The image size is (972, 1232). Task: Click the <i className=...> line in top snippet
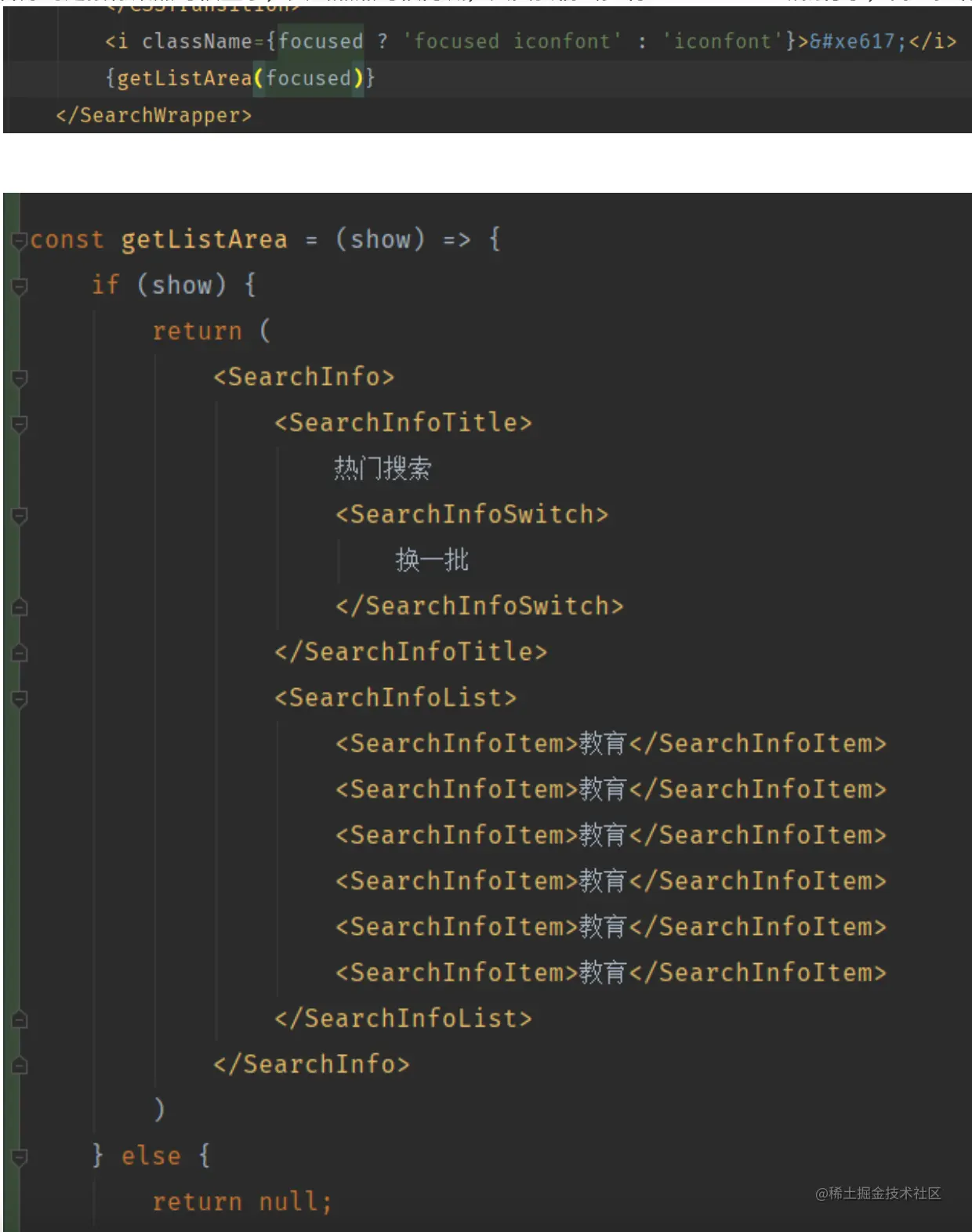(x=531, y=41)
